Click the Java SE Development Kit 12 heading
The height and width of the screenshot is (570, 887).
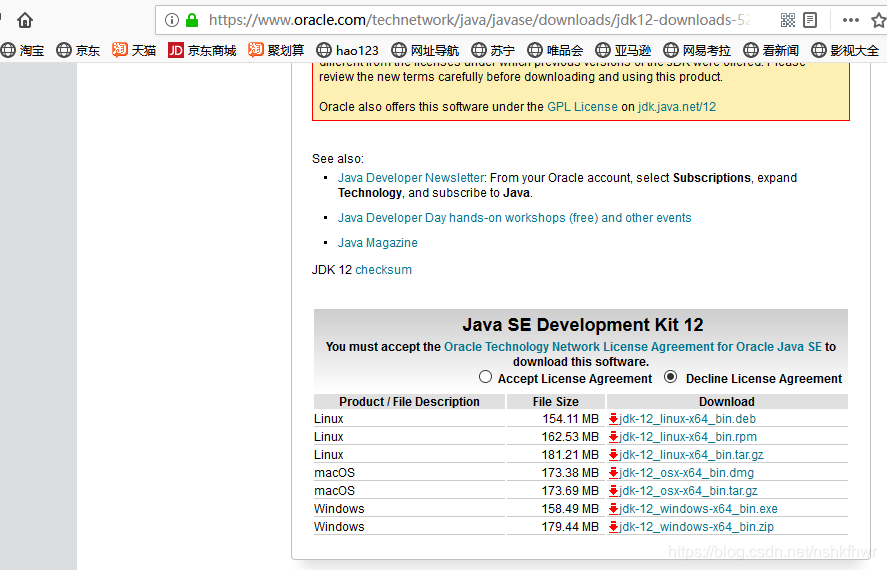(x=583, y=325)
